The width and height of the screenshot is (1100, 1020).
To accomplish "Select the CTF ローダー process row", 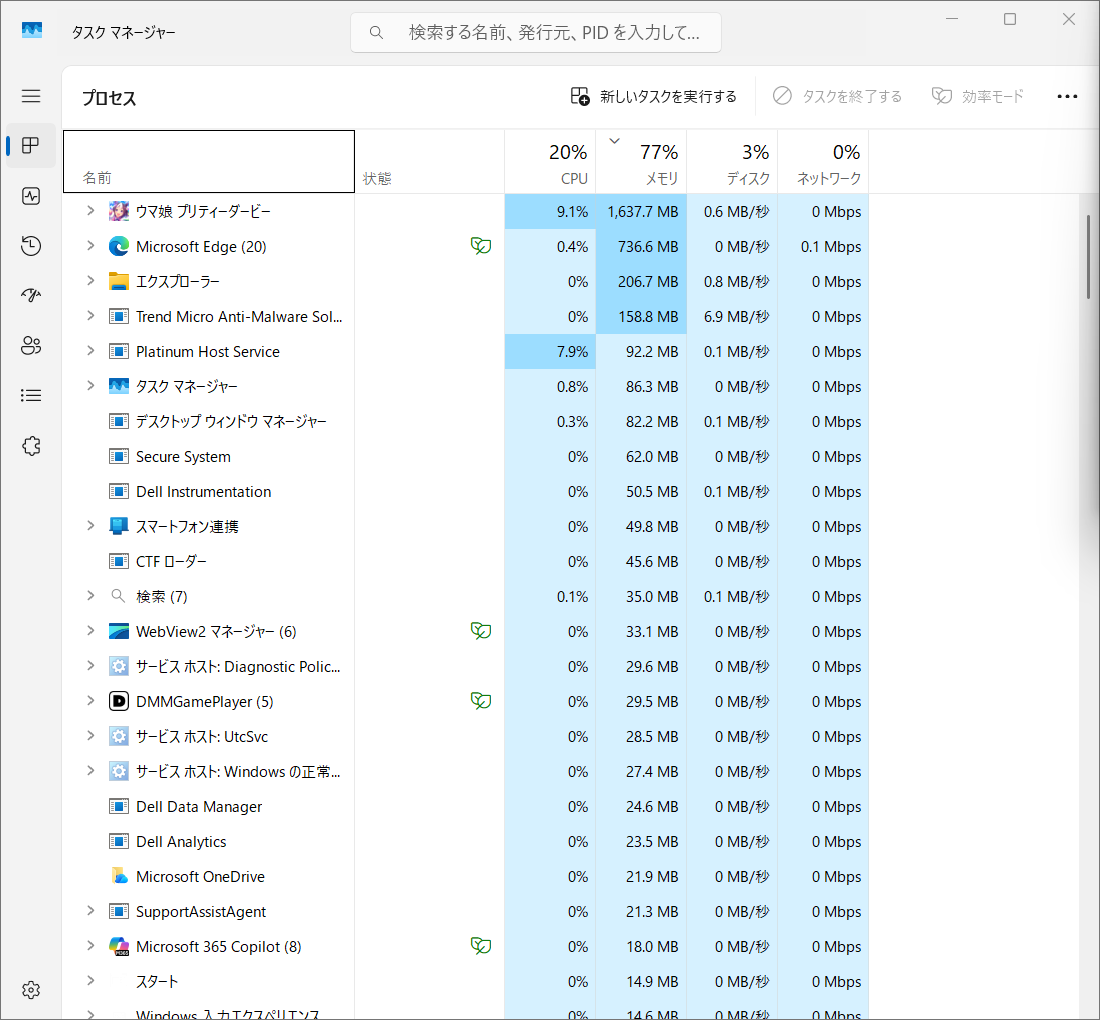I will click(x=466, y=562).
